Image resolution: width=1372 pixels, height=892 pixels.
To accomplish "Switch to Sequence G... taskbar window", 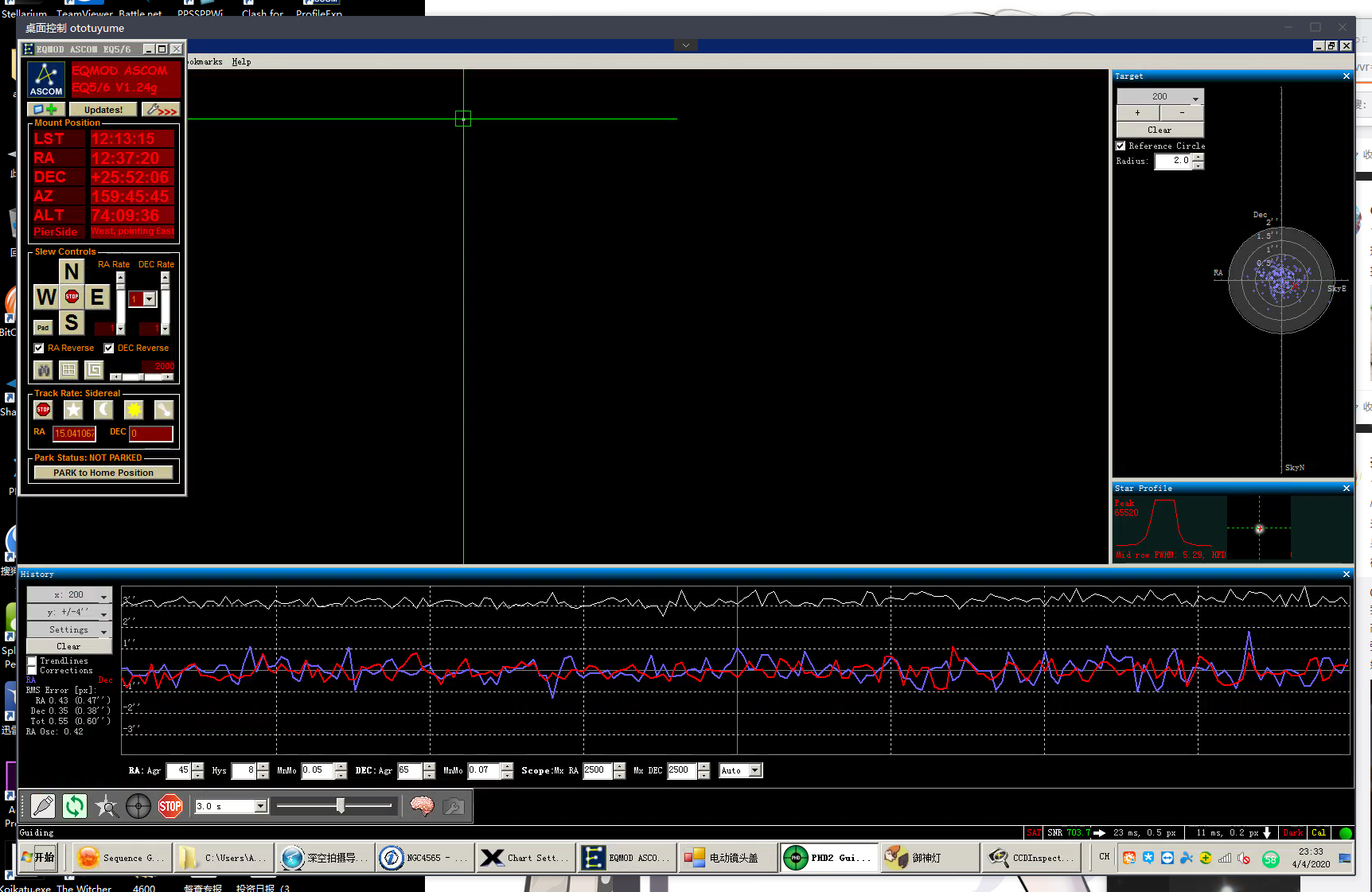I will click(x=123, y=858).
